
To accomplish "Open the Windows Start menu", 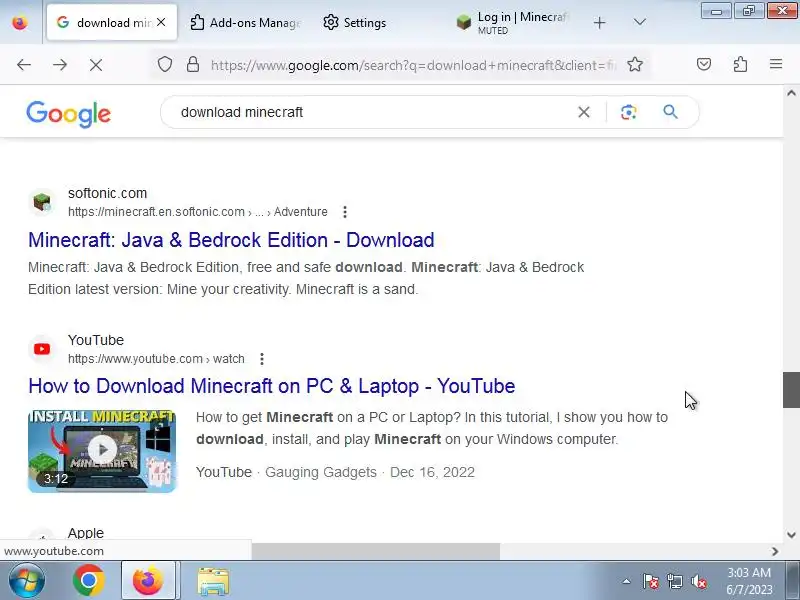I will coord(26,581).
